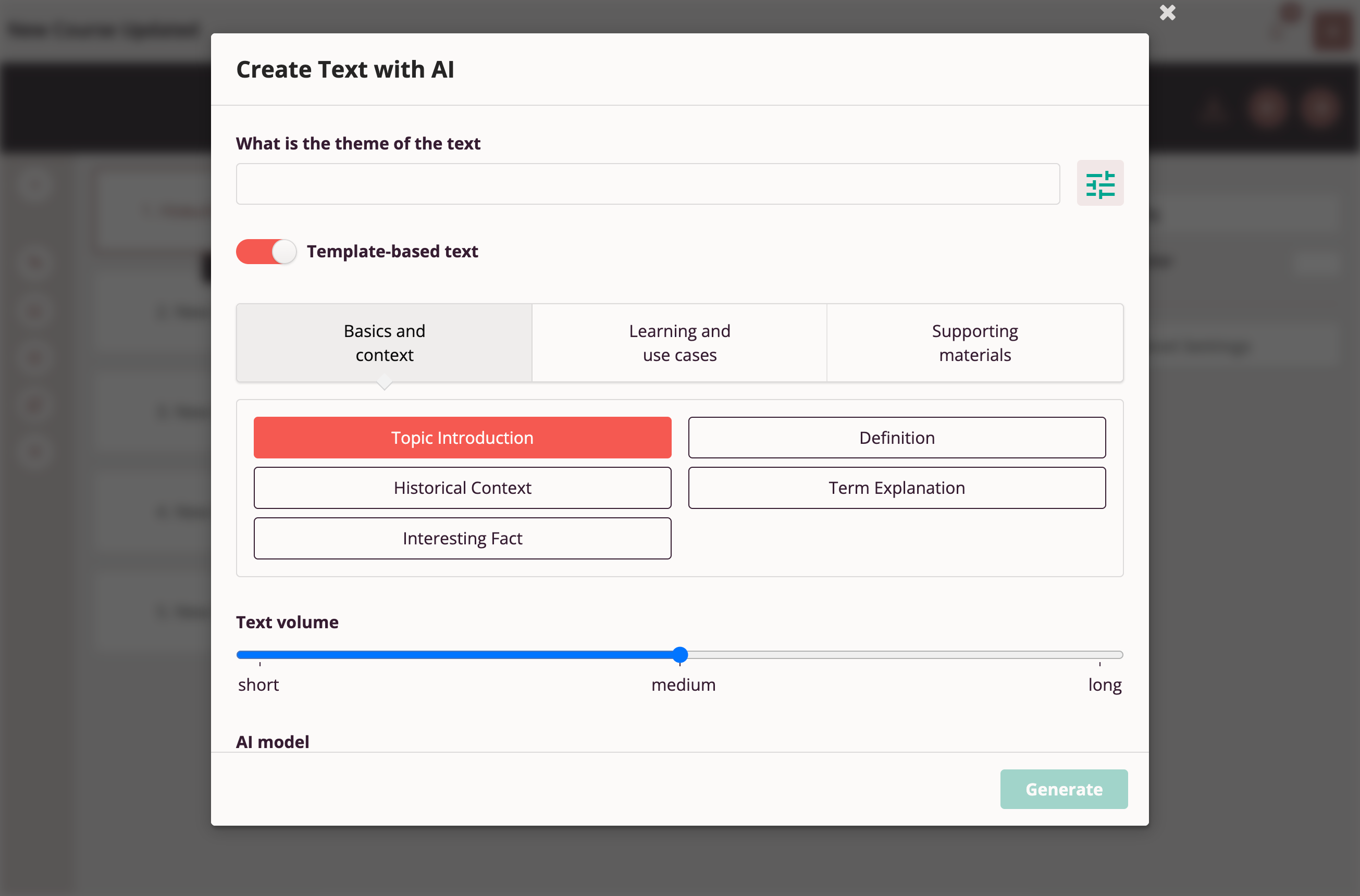This screenshot has width=1360, height=896.
Task: Click the Text volume slider handle
Action: [680, 655]
